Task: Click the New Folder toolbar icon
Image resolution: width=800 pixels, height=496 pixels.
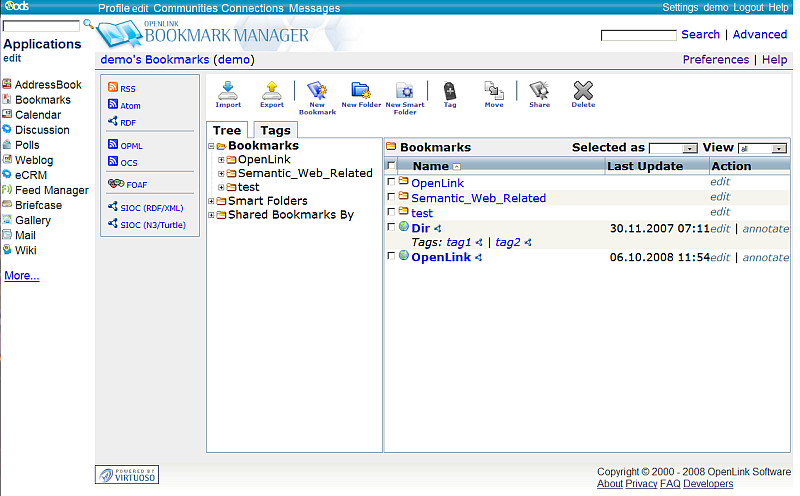Action: (361, 93)
